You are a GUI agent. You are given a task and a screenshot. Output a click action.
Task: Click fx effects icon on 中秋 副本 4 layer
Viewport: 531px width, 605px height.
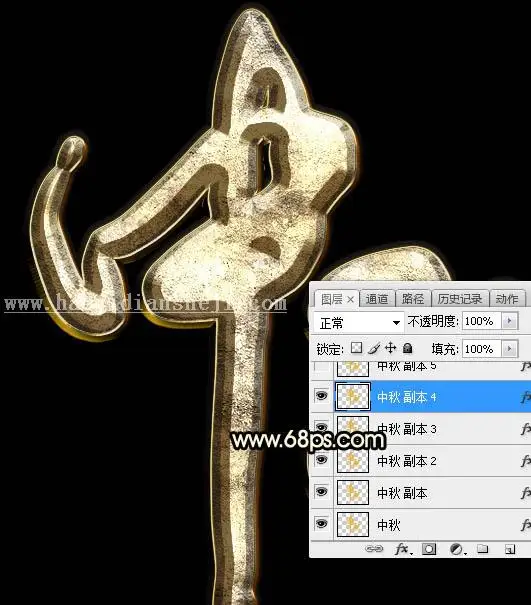526,397
